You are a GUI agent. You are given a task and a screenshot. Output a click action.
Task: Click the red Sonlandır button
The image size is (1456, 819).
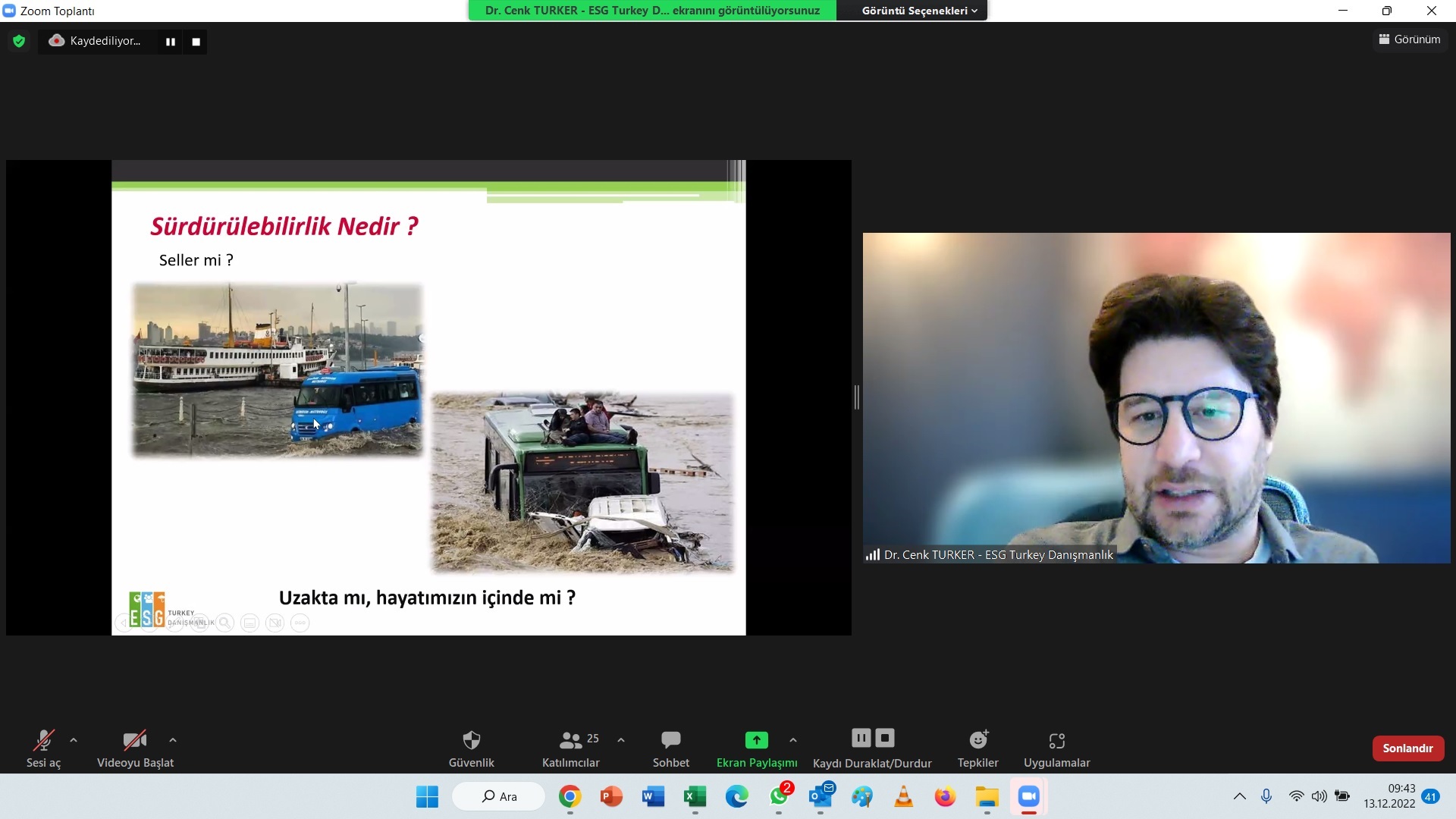[1407, 748]
